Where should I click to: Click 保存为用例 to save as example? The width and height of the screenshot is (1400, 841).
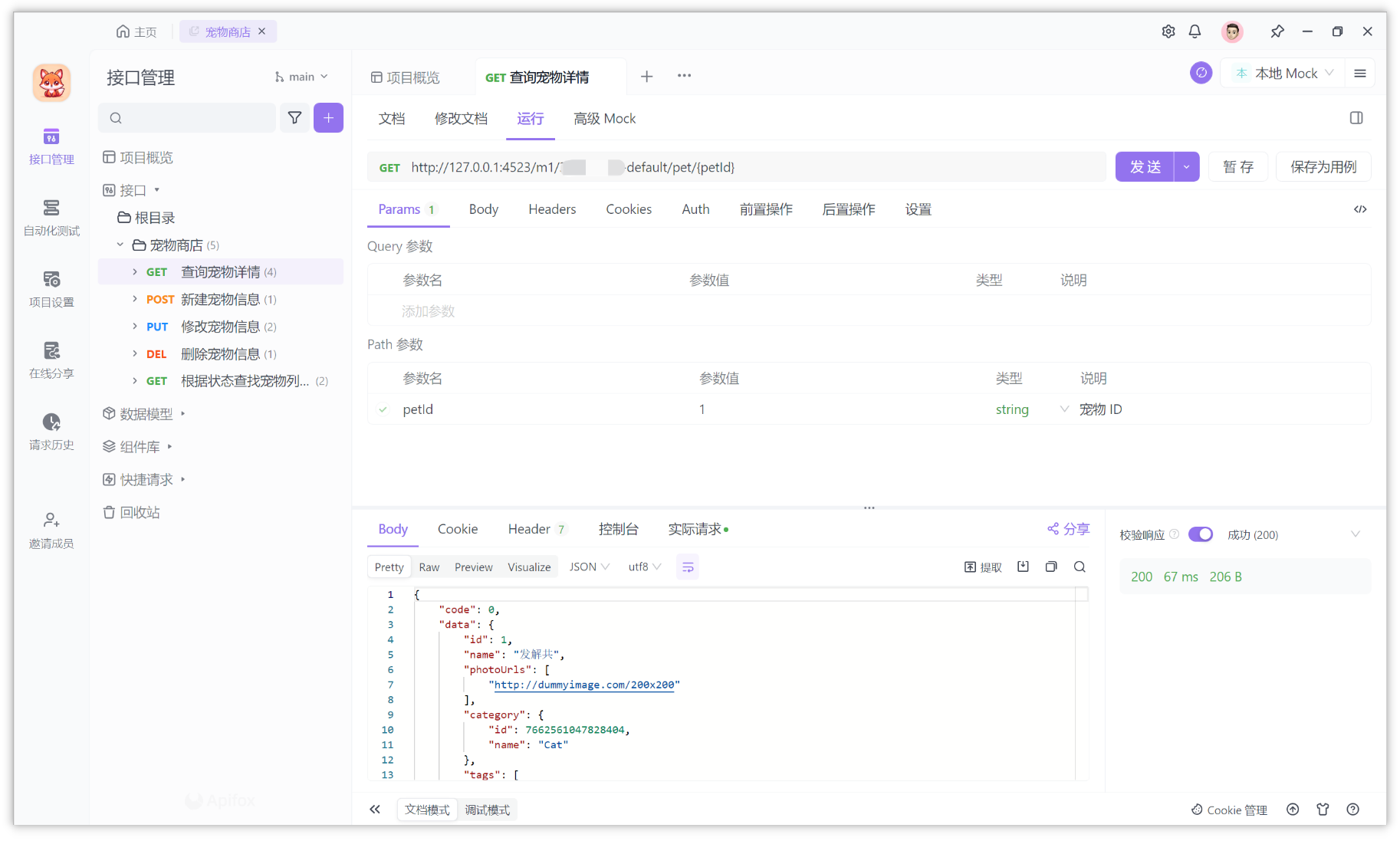[1323, 166]
